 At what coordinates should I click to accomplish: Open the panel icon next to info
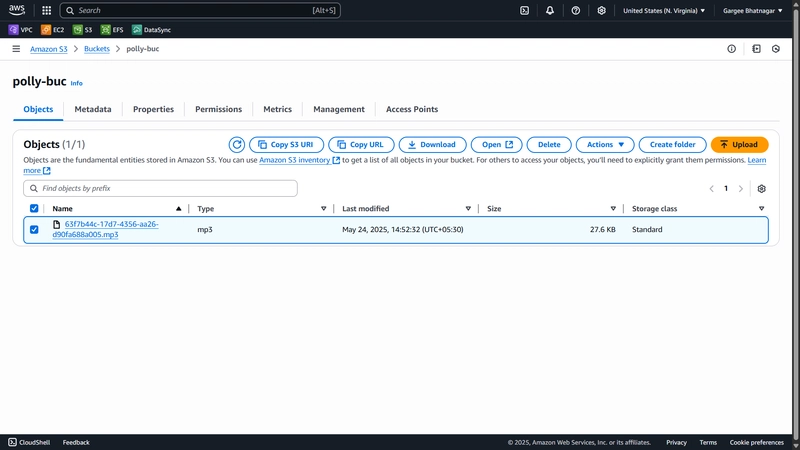click(756, 49)
